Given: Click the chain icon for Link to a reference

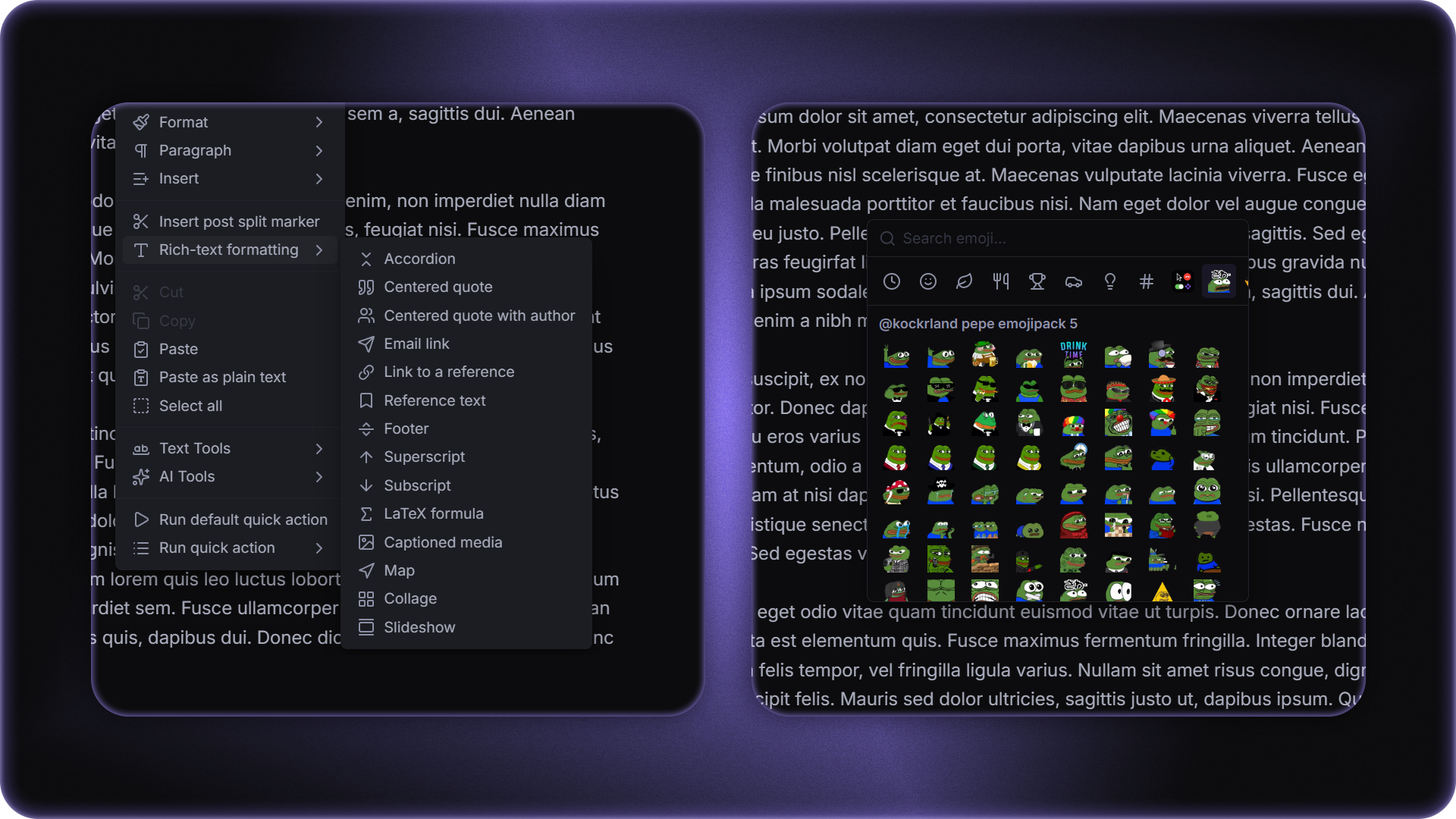Looking at the screenshot, I should point(366,372).
